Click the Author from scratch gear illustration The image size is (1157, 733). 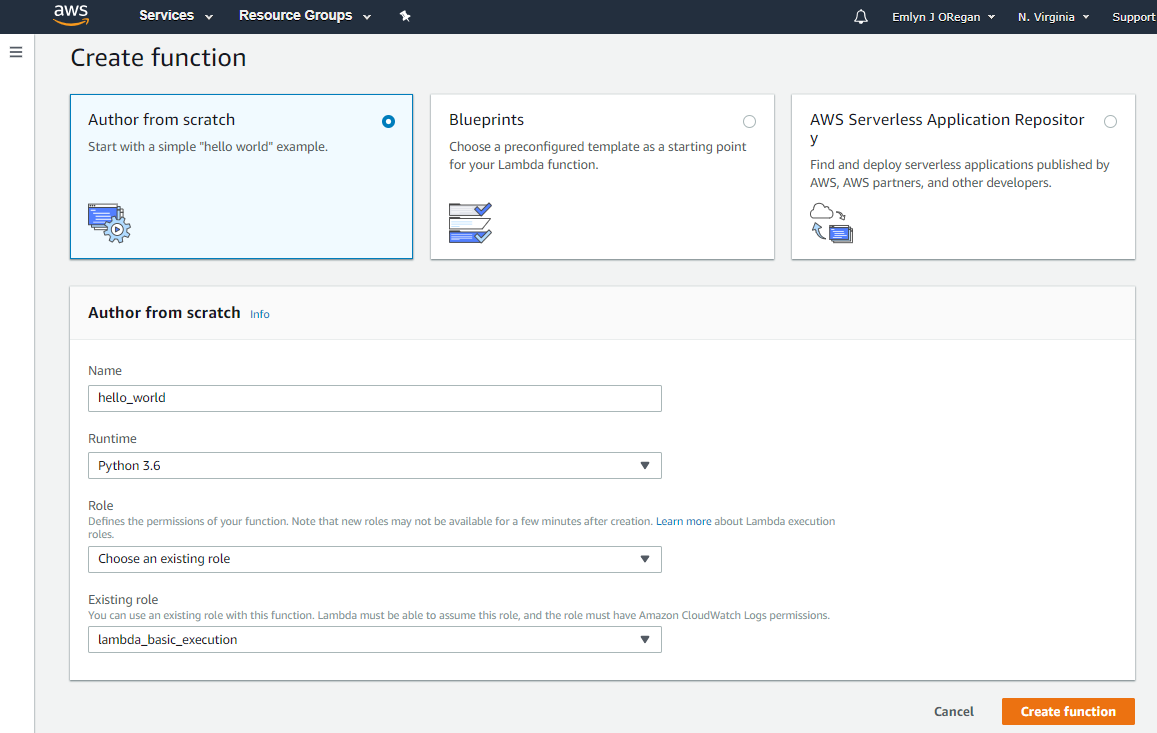click(x=109, y=223)
